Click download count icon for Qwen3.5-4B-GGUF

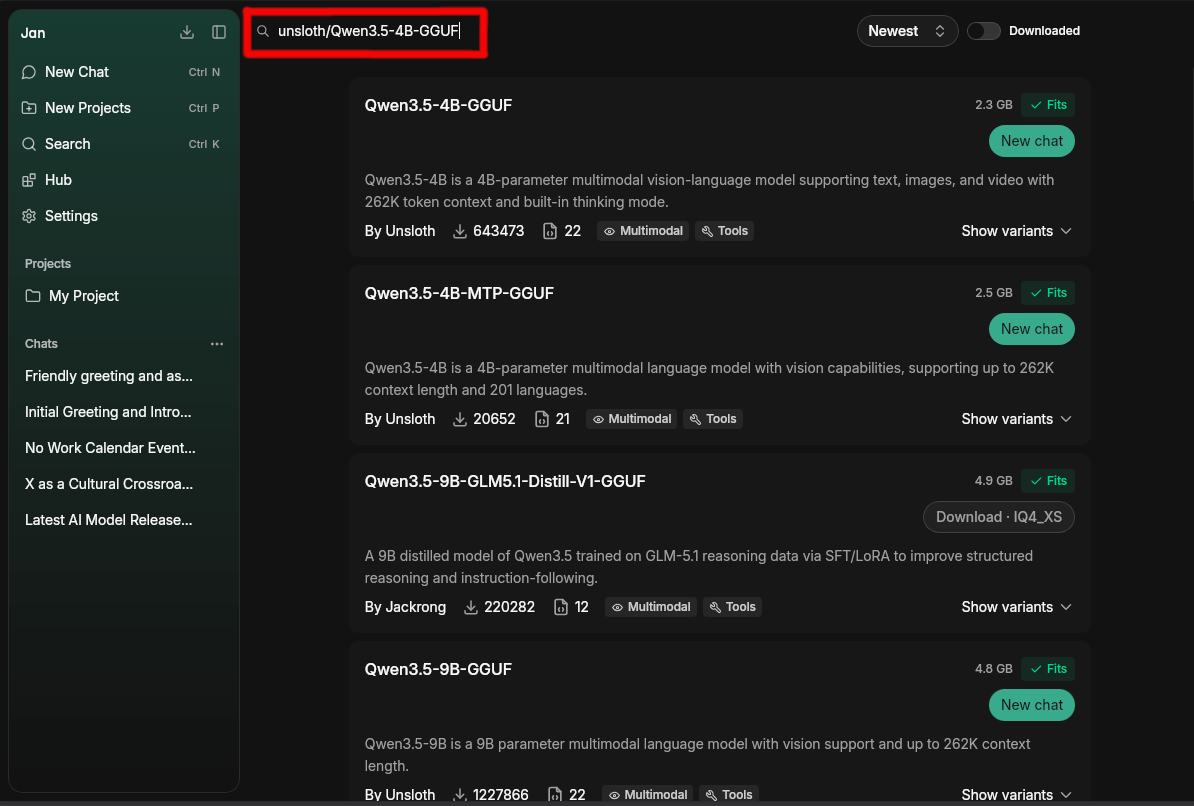click(460, 232)
